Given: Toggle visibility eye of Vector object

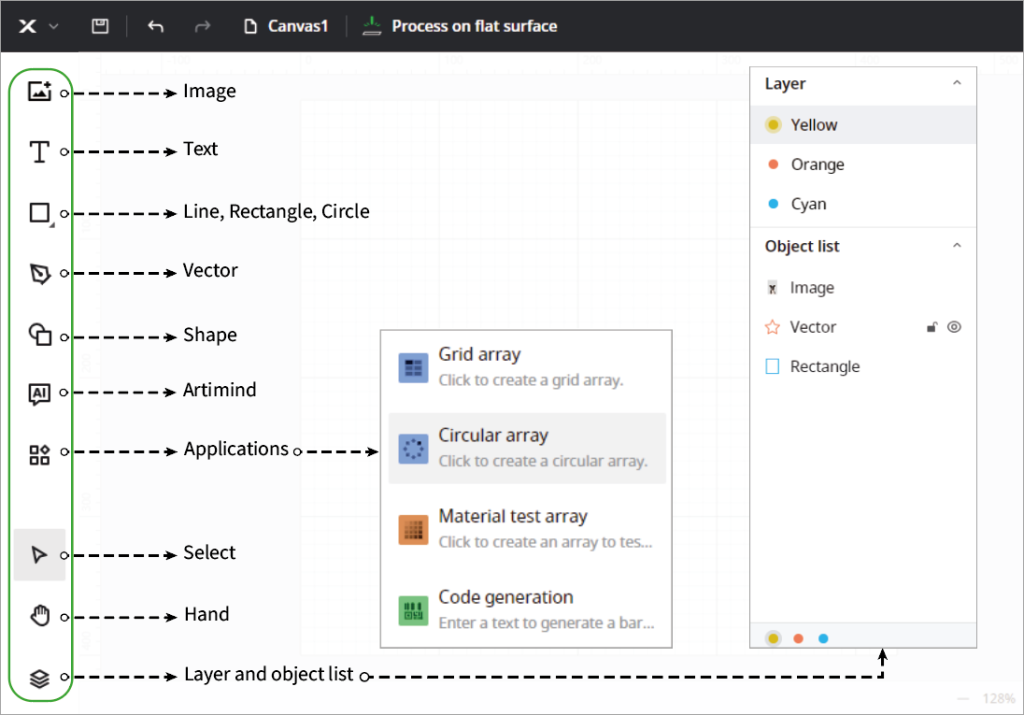Looking at the screenshot, I should 954,327.
